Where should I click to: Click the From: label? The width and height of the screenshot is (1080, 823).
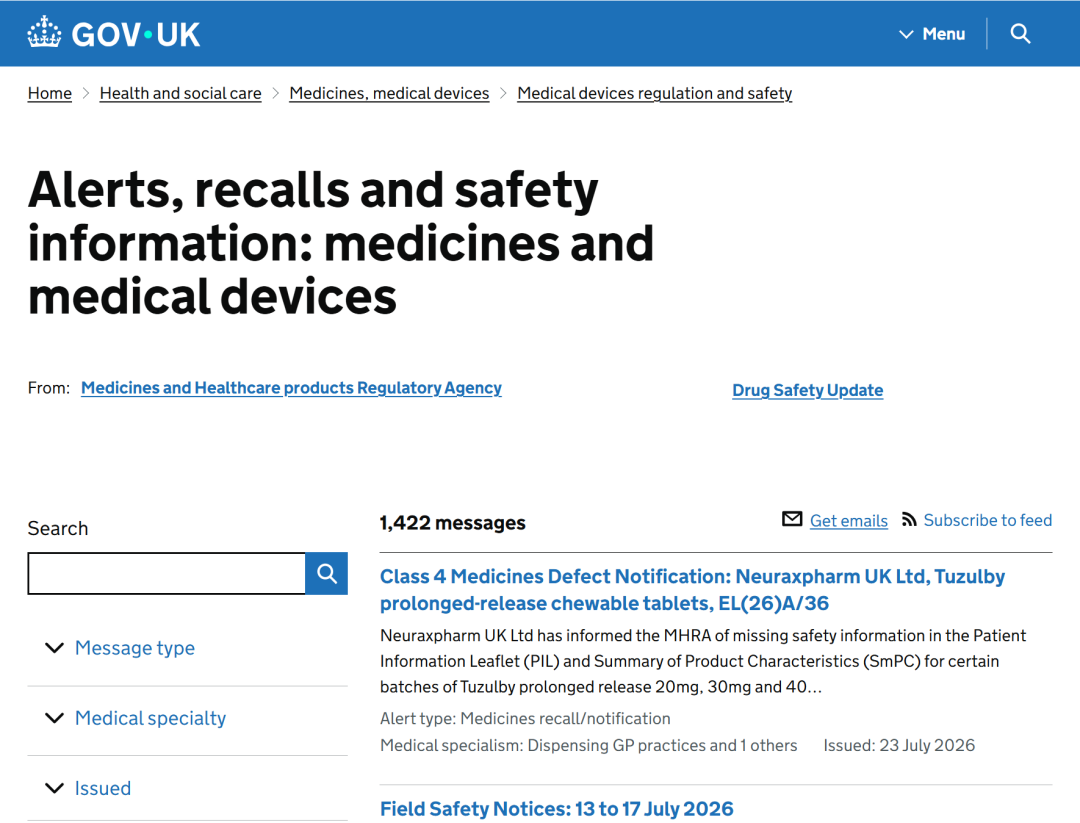pyautogui.click(x=49, y=388)
